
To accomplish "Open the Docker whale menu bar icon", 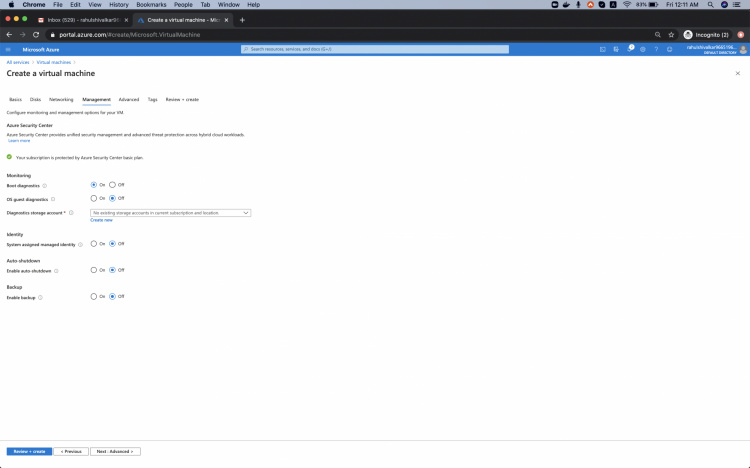I will 566,4.
